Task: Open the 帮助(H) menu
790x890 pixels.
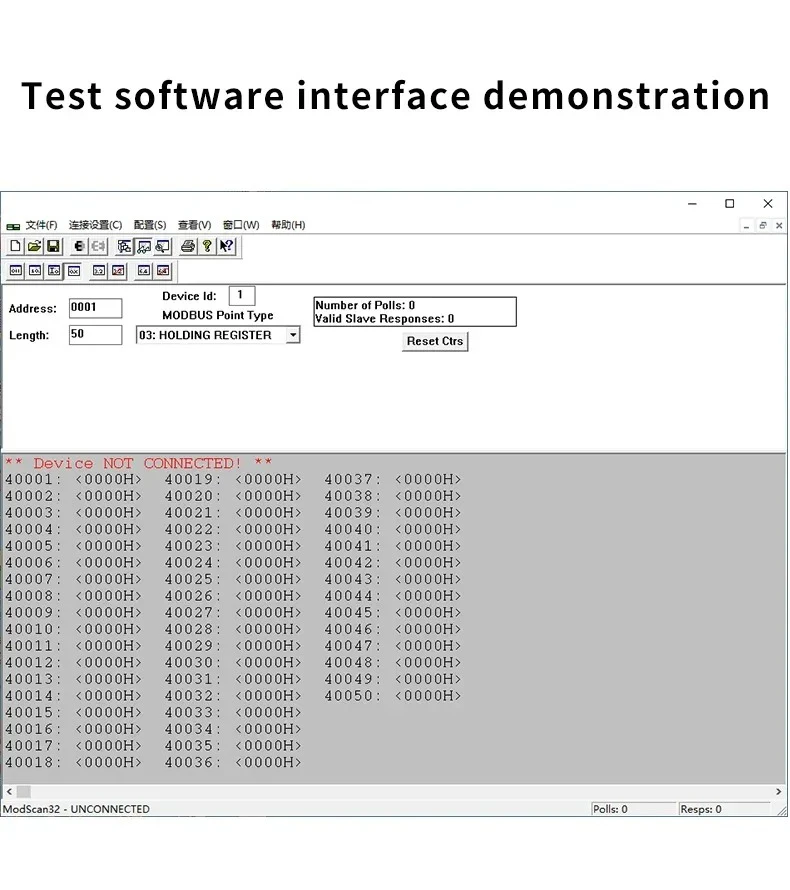Action: click(288, 225)
